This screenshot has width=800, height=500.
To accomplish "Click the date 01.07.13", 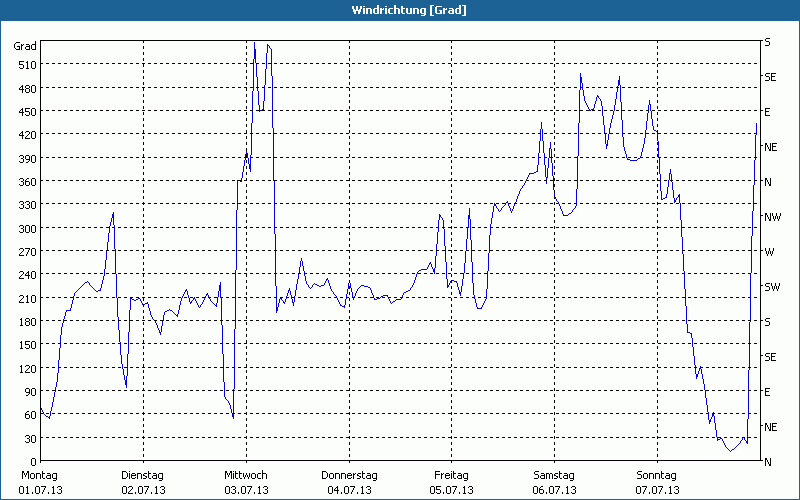I will pos(40,490).
